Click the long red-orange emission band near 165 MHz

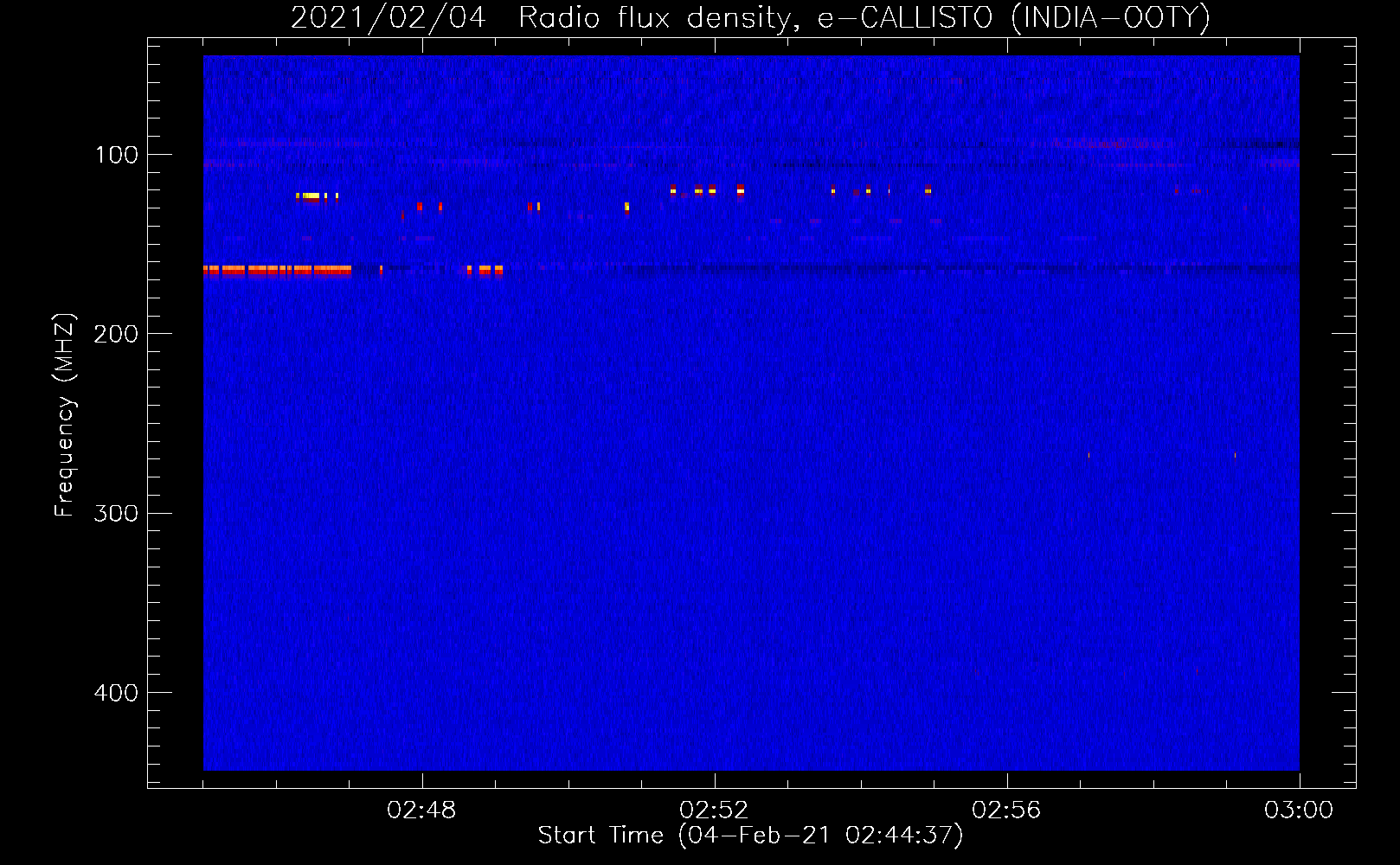click(x=277, y=271)
